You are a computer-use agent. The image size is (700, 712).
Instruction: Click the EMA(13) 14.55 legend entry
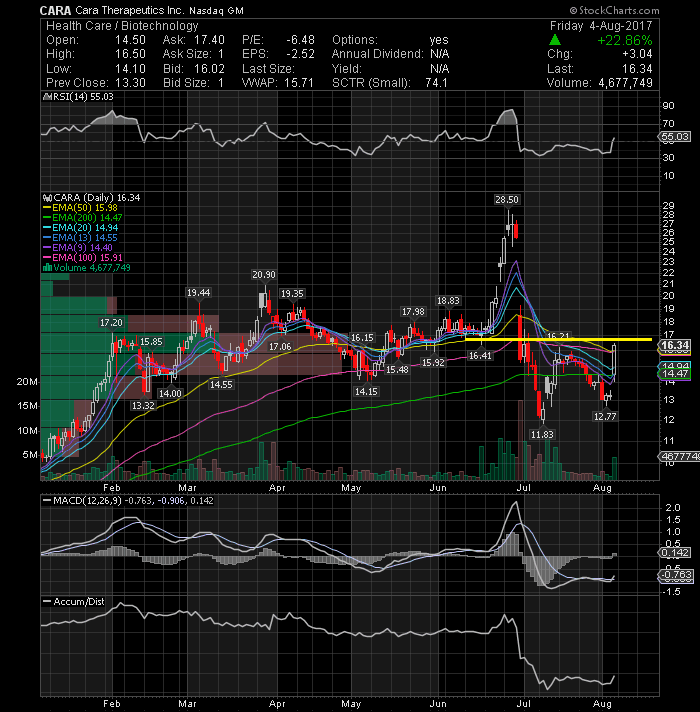pos(80,237)
